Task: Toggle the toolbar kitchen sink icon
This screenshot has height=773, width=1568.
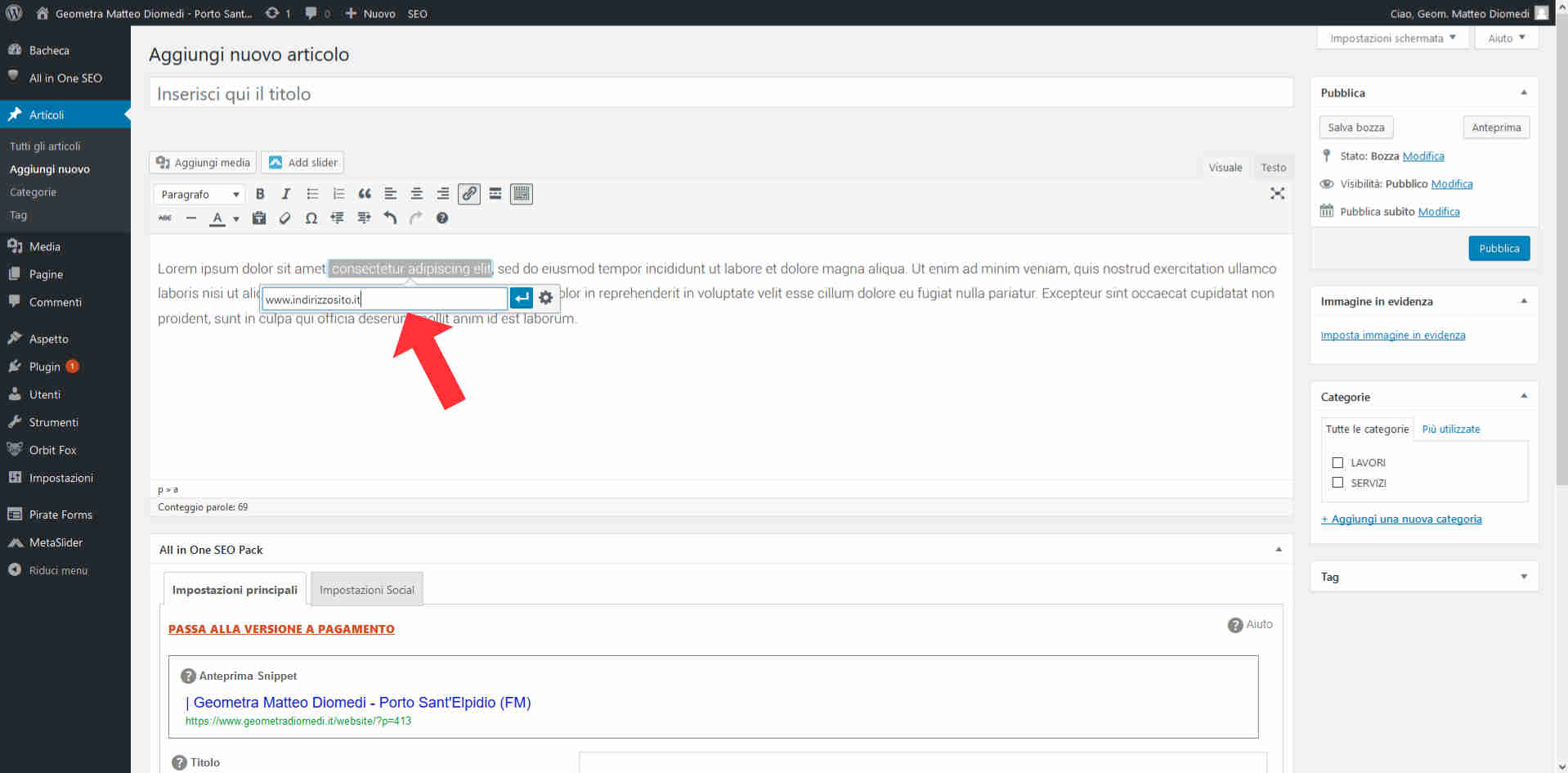Action: [x=522, y=194]
